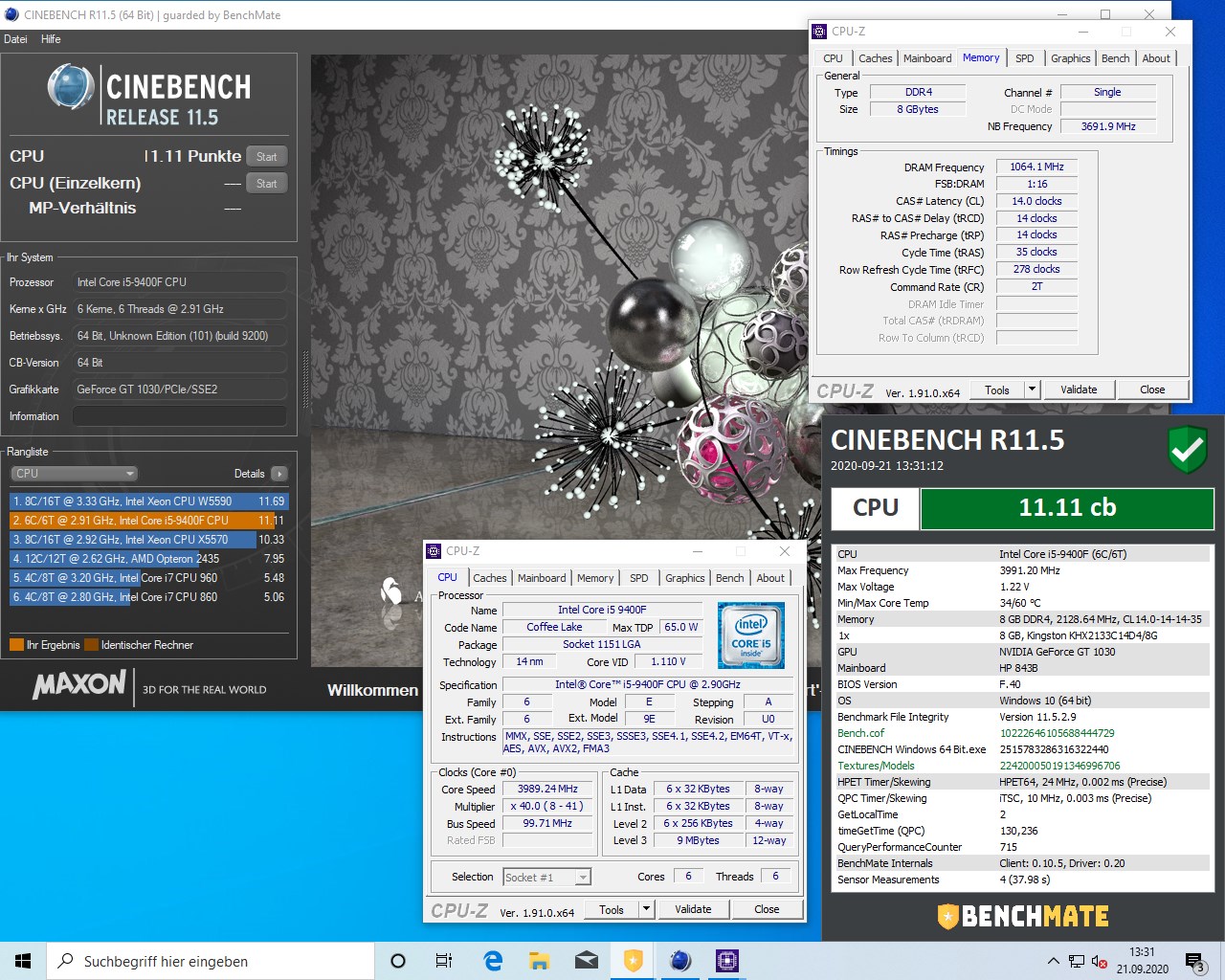Image resolution: width=1225 pixels, height=980 pixels.
Task: Click the Cinebench Release 11.5 logo sphere
Action: (70, 87)
